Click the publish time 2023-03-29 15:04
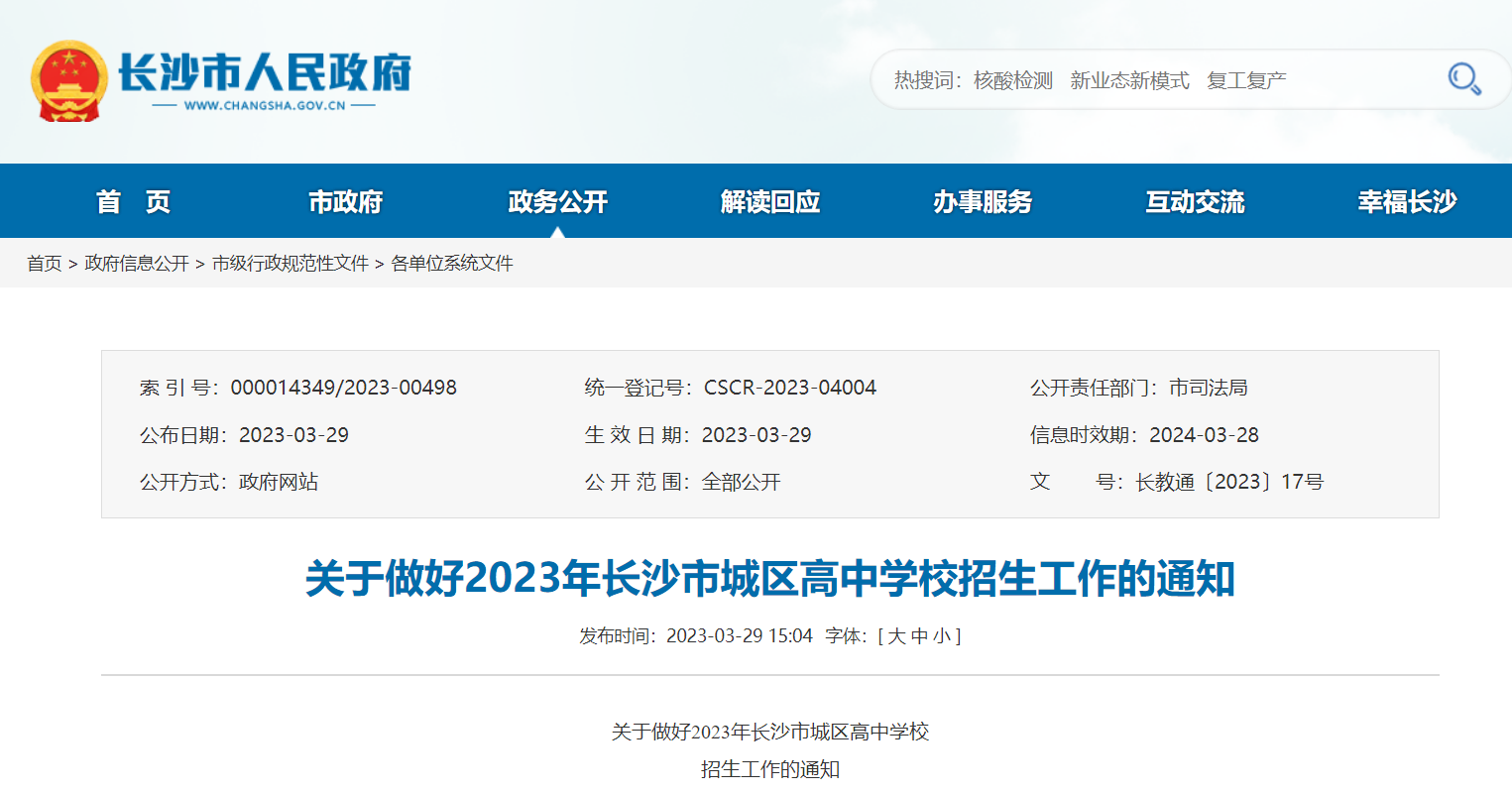The height and width of the screenshot is (793, 1512). (x=740, y=636)
